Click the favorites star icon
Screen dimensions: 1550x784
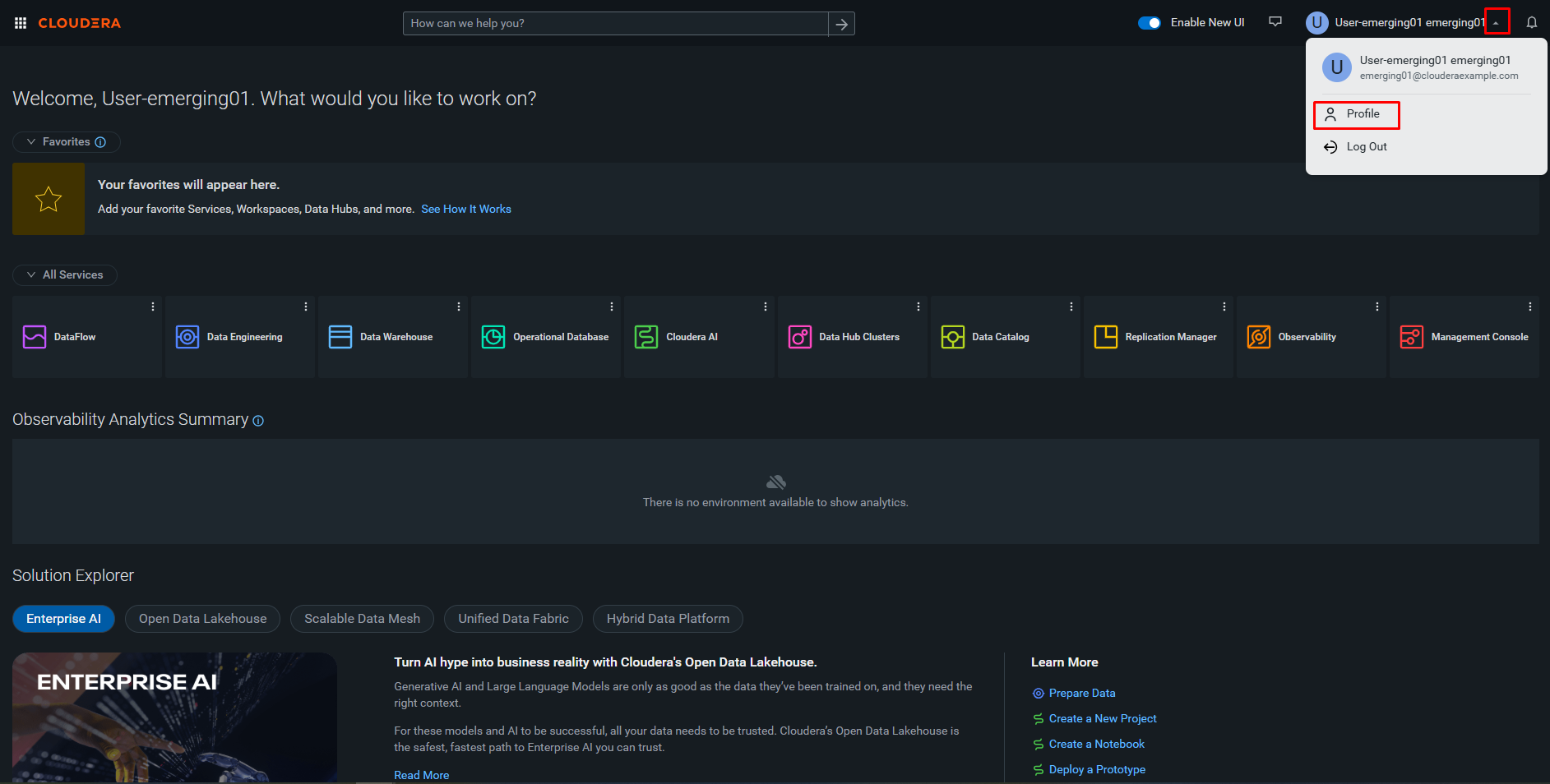(49, 199)
